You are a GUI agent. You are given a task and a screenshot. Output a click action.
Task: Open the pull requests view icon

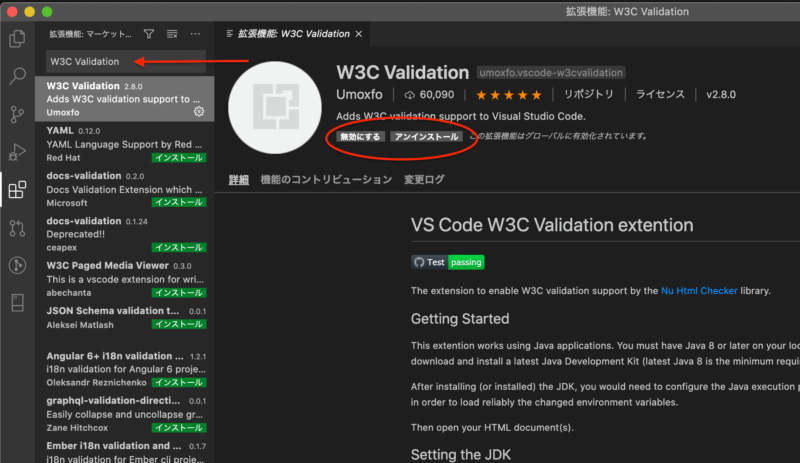coord(17,228)
